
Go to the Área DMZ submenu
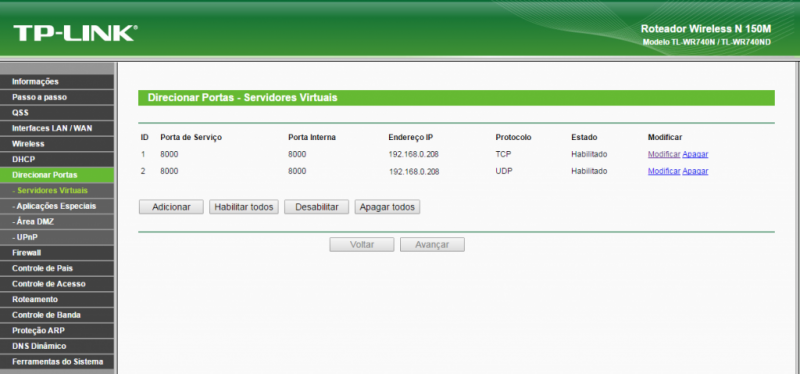tap(57, 222)
